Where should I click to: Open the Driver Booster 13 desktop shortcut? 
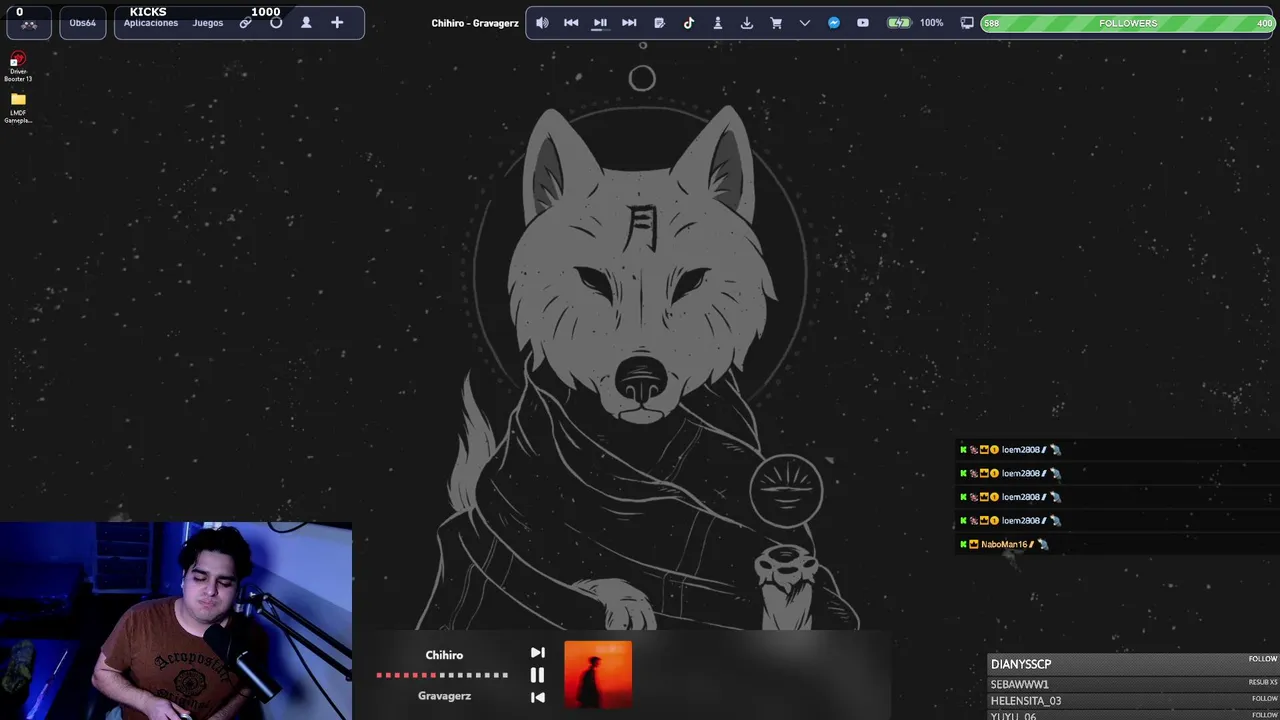(18, 68)
